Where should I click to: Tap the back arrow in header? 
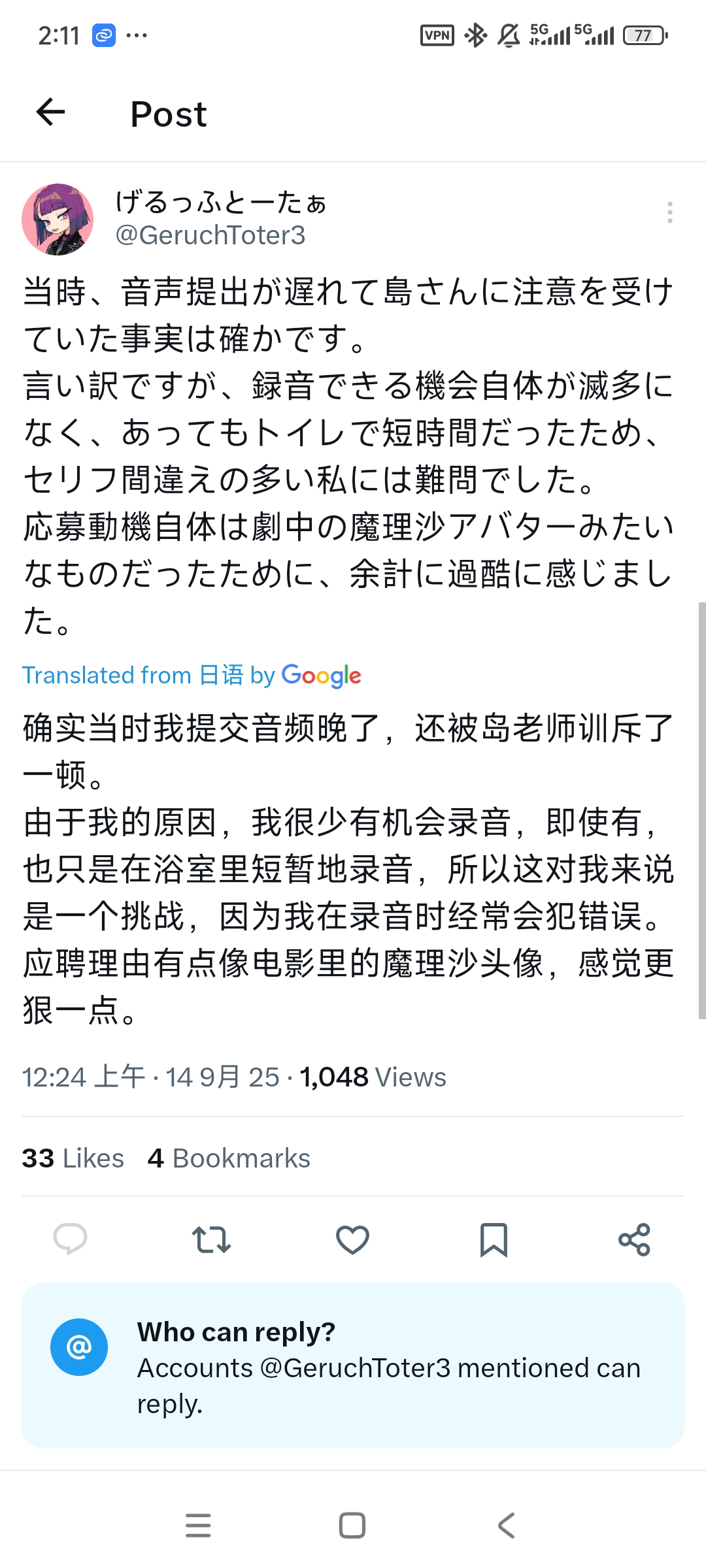[x=51, y=112]
